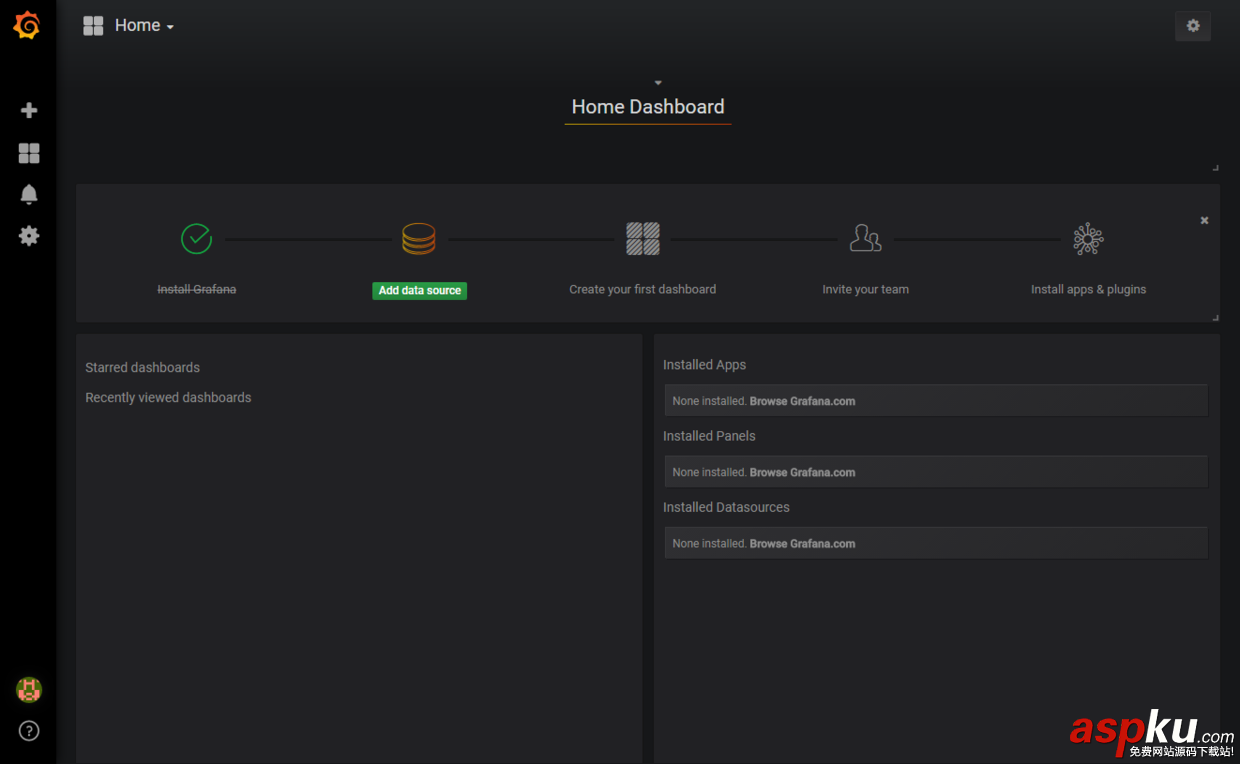The width and height of the screenshot is (1240, 764).
Task: Click Browse Grafana.com under Installed Datasources
Action: click(803, 544)
